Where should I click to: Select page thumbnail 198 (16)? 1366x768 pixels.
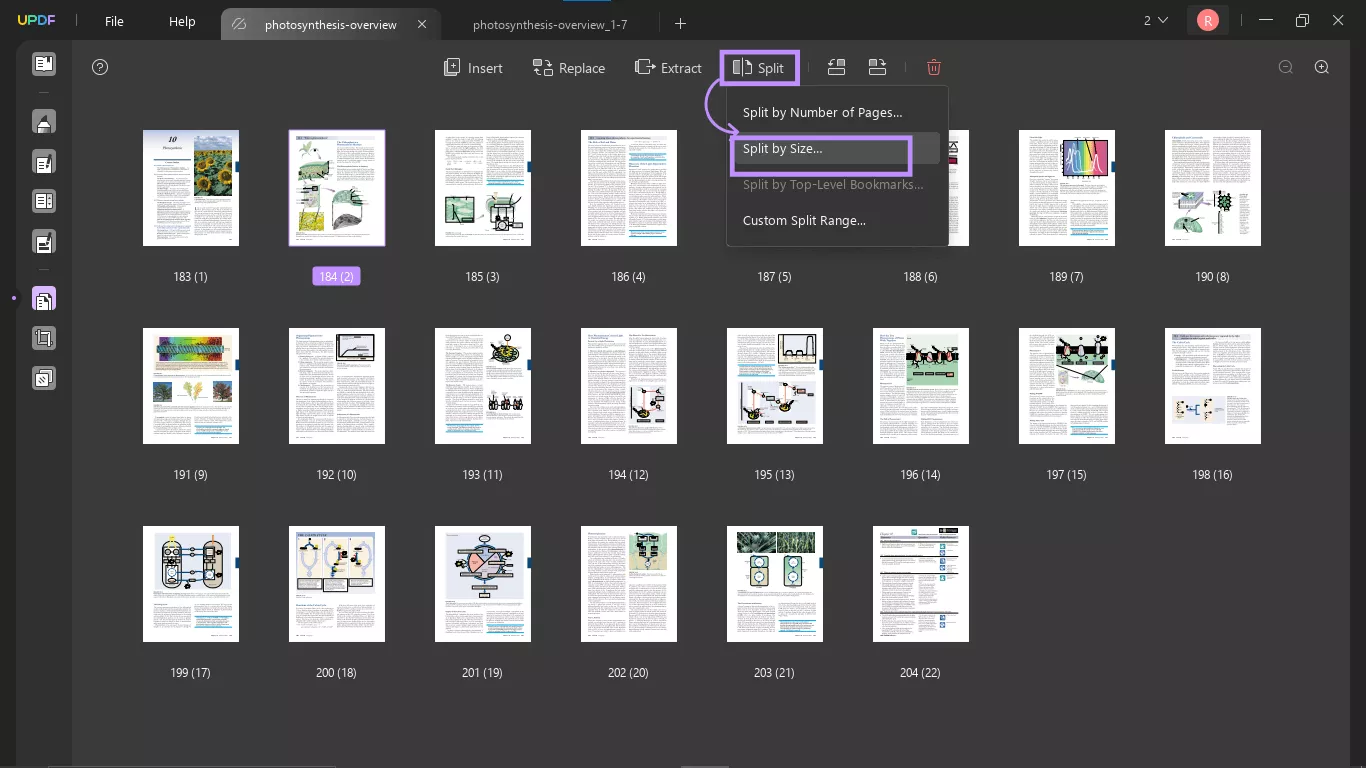point(1213,385)
